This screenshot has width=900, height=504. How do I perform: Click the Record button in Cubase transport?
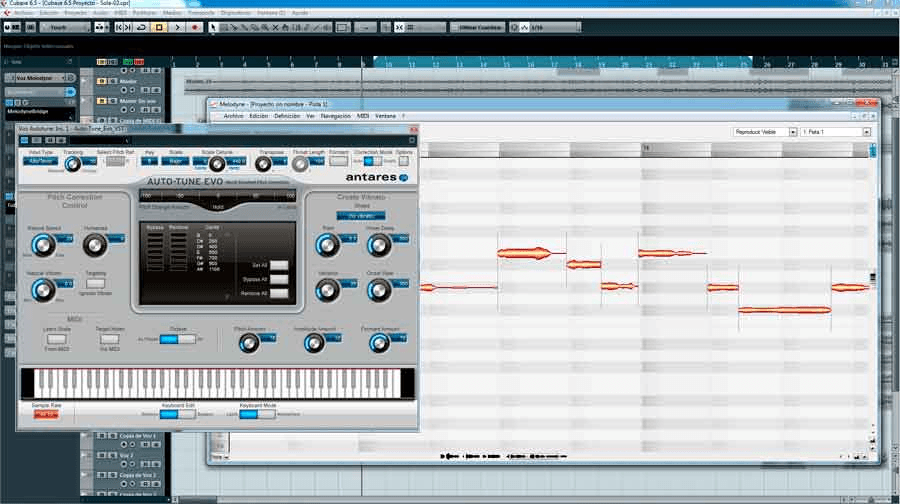point(195,27)
